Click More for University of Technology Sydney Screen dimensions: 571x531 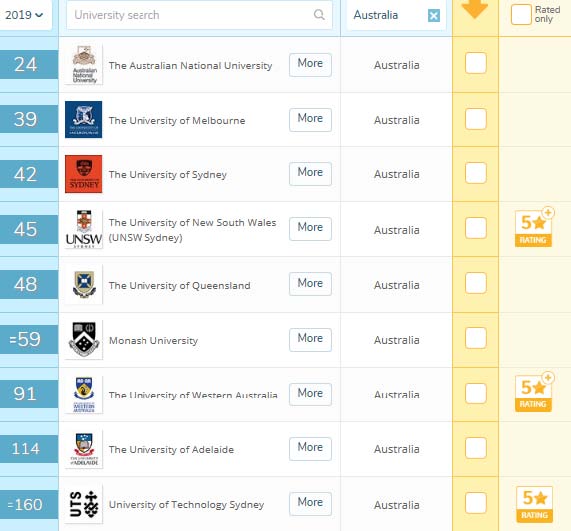310,504
